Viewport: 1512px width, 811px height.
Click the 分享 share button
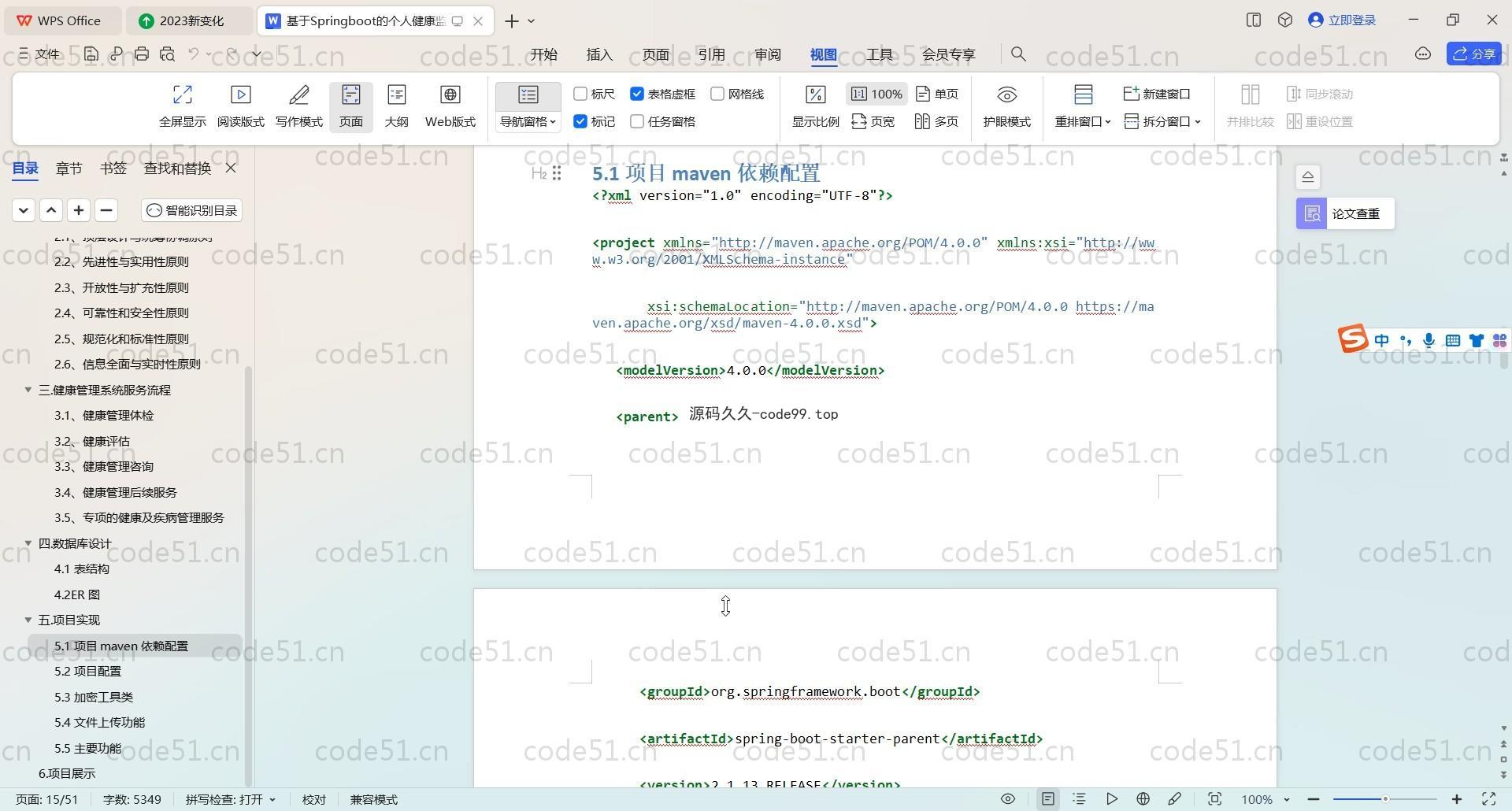pos(1473,54)
